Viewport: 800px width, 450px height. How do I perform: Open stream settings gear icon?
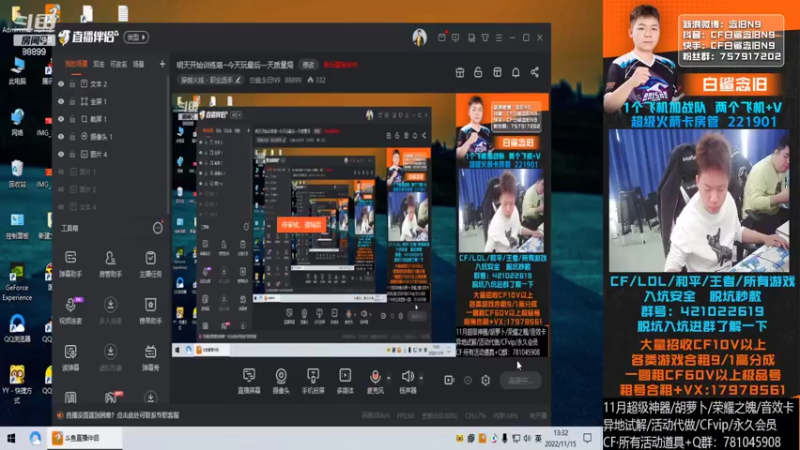[486, 380]
